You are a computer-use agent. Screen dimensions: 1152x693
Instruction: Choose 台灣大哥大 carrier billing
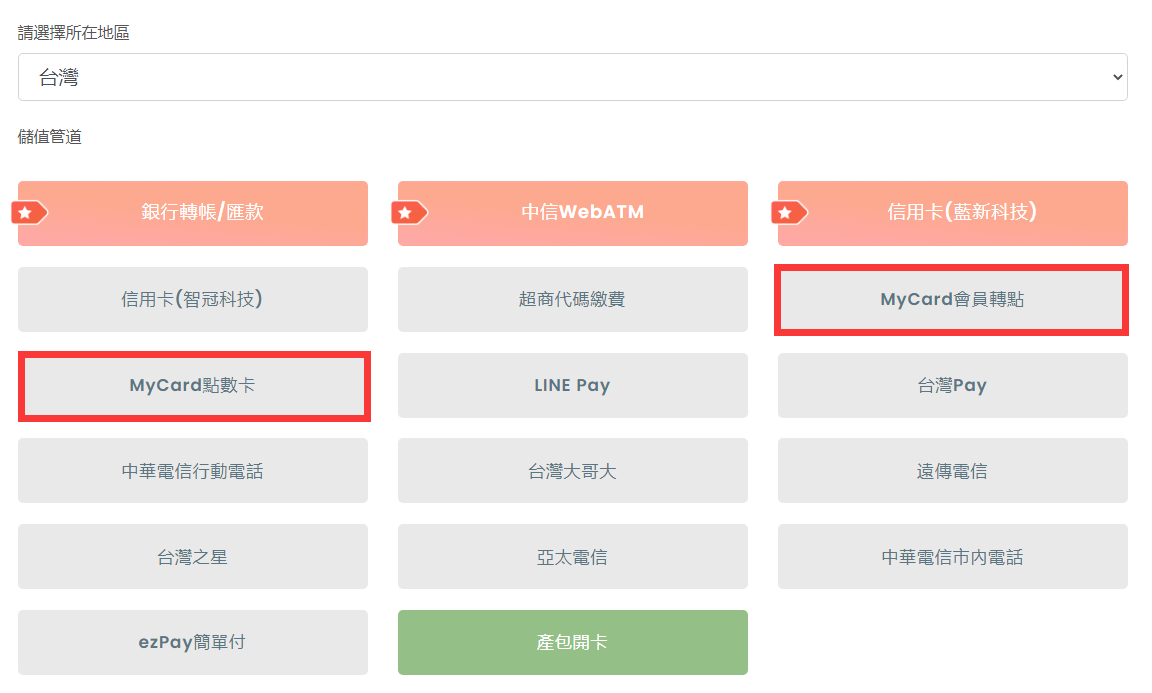pyautogui.click(x=572, y=471)
